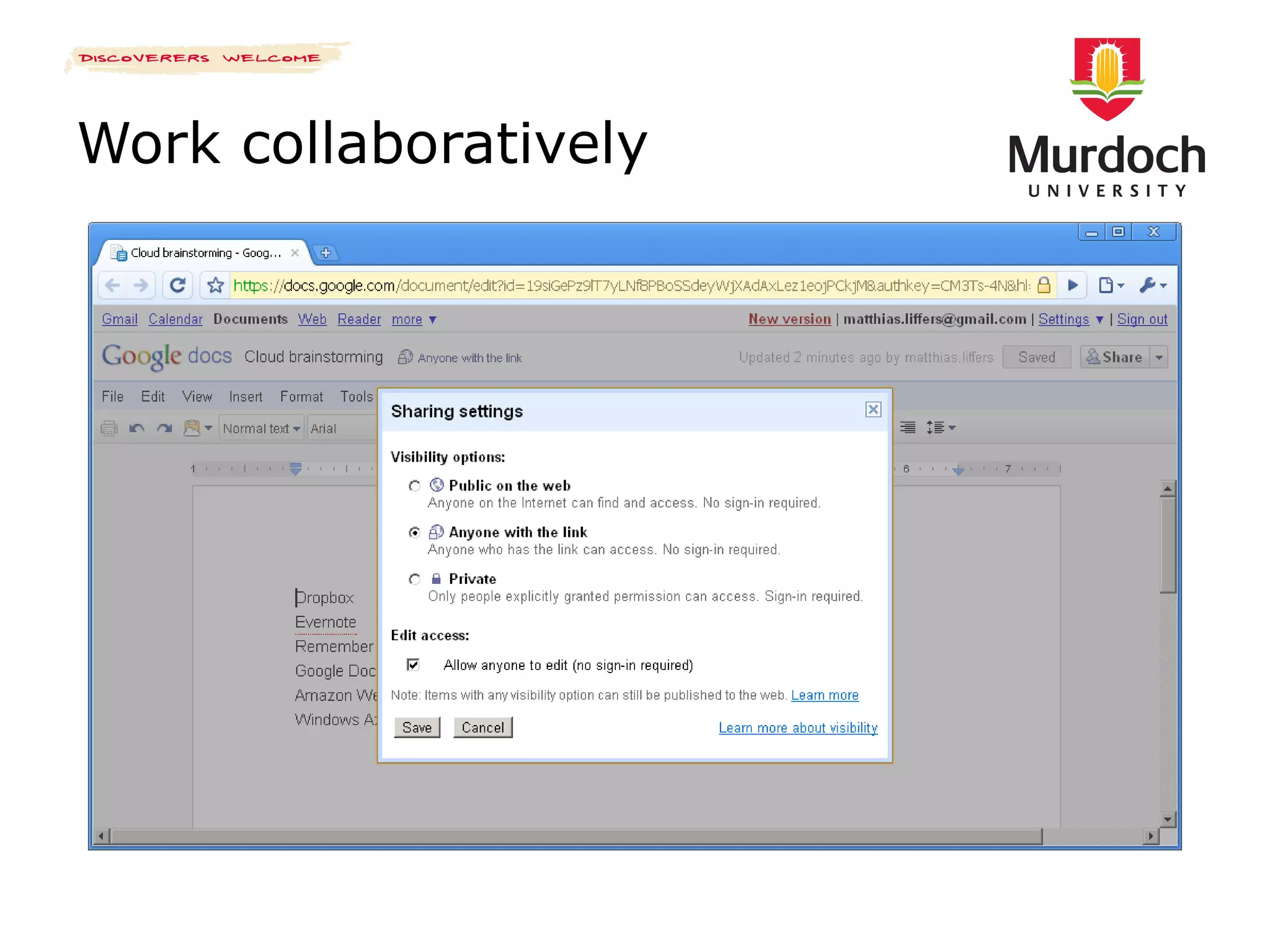Viewport: 1270px width, 952px height.
Task: Open the Gmail link
Action: (120, 319)
